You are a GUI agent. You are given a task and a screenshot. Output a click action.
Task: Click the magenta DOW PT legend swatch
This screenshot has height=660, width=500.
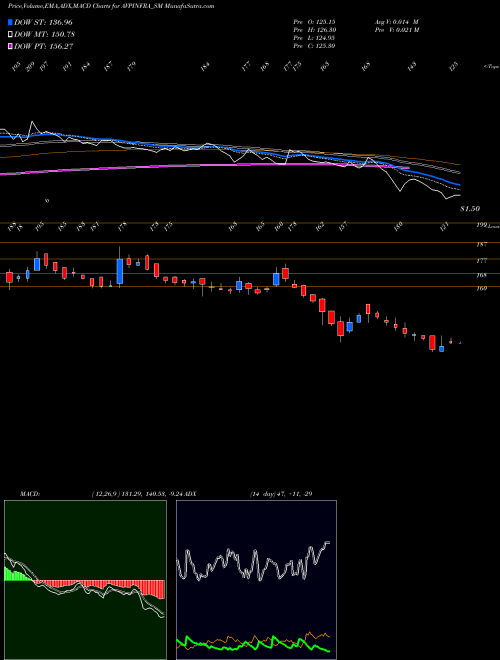pyautogui.click(x=10, y=46)
